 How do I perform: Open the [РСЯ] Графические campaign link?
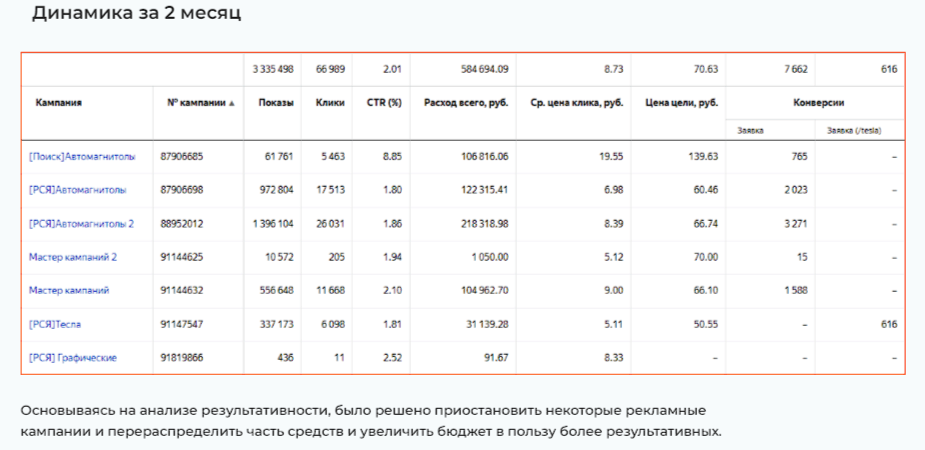(x=73, y=358)
